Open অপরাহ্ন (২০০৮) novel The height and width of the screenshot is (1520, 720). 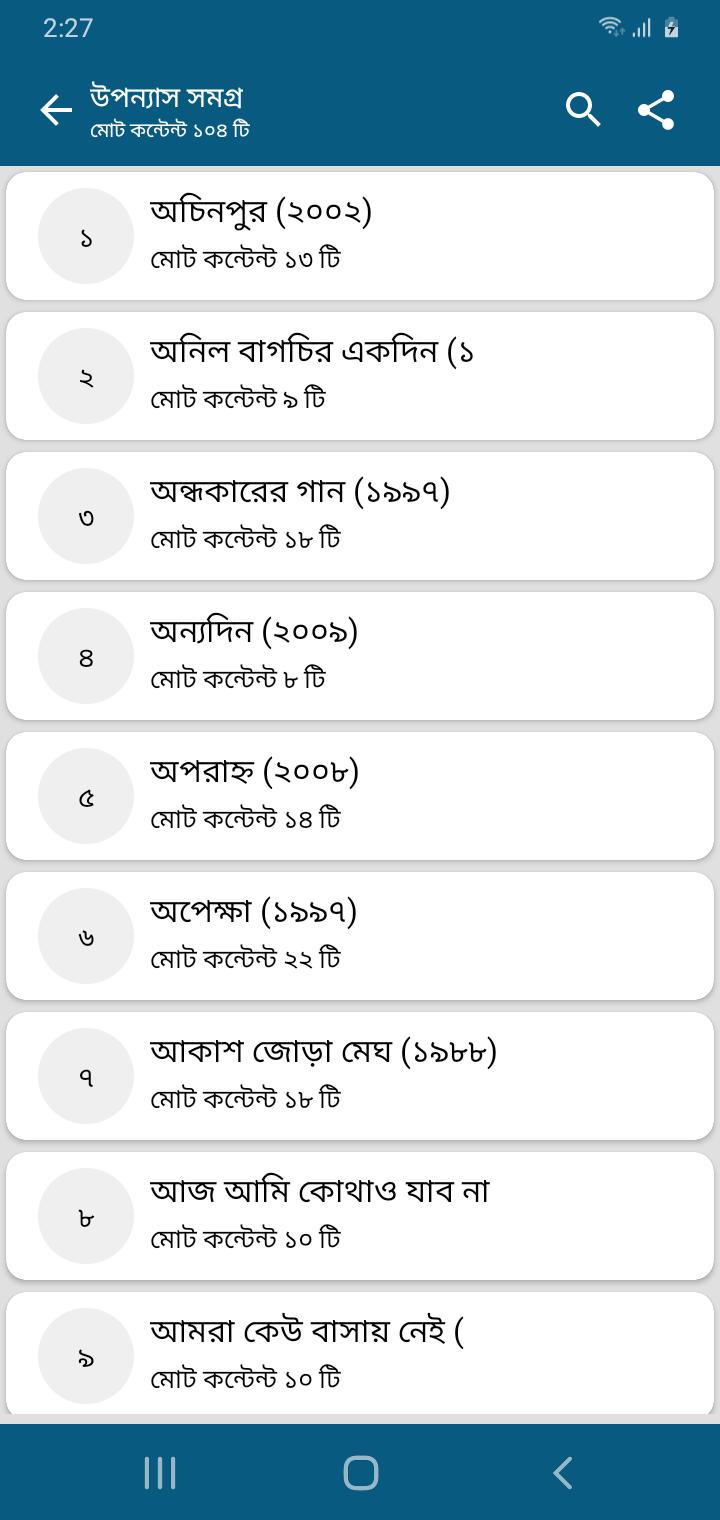[x=400, y=796]
